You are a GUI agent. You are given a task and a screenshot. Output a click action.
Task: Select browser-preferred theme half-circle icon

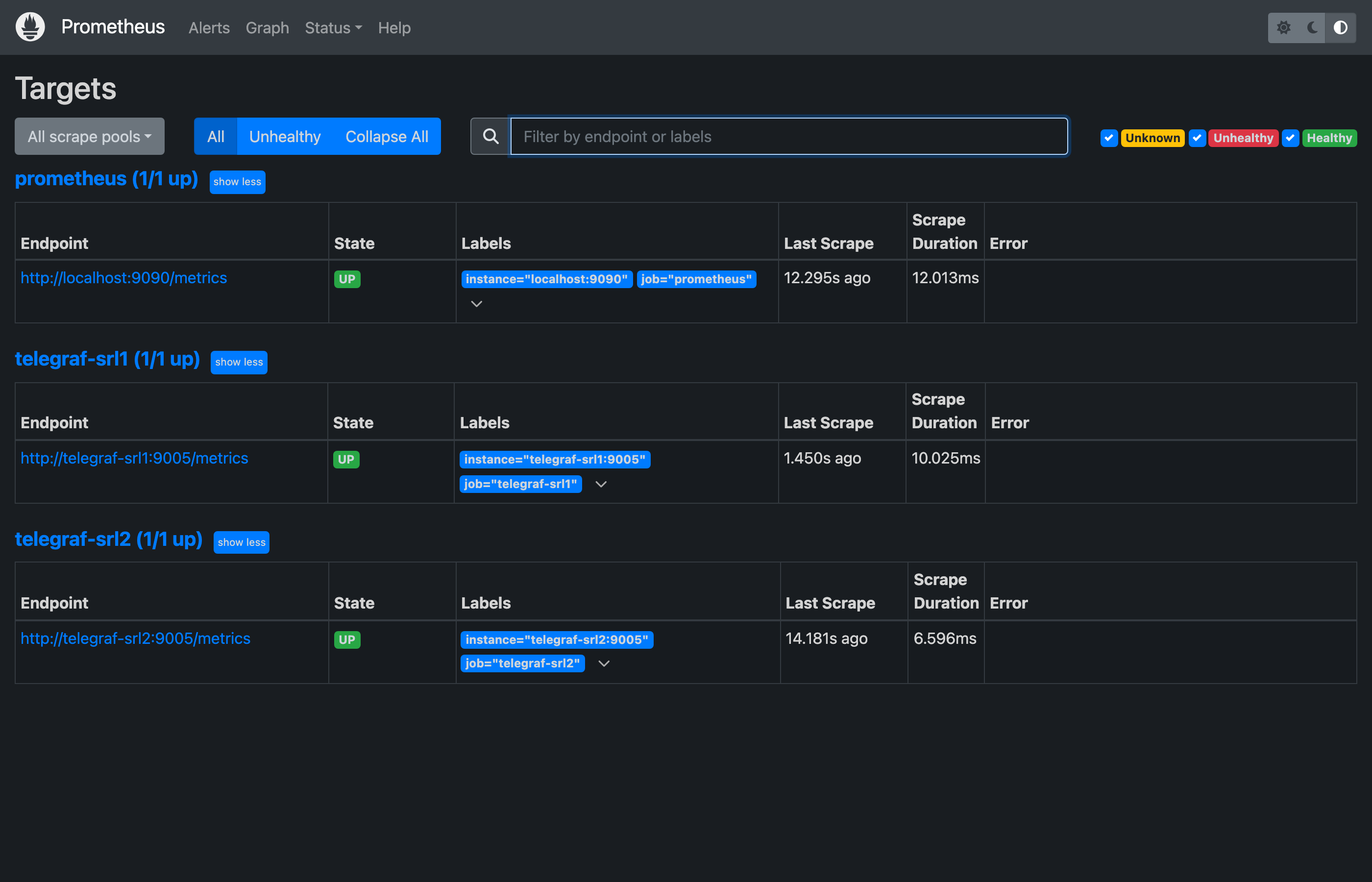pos(1340,27)
